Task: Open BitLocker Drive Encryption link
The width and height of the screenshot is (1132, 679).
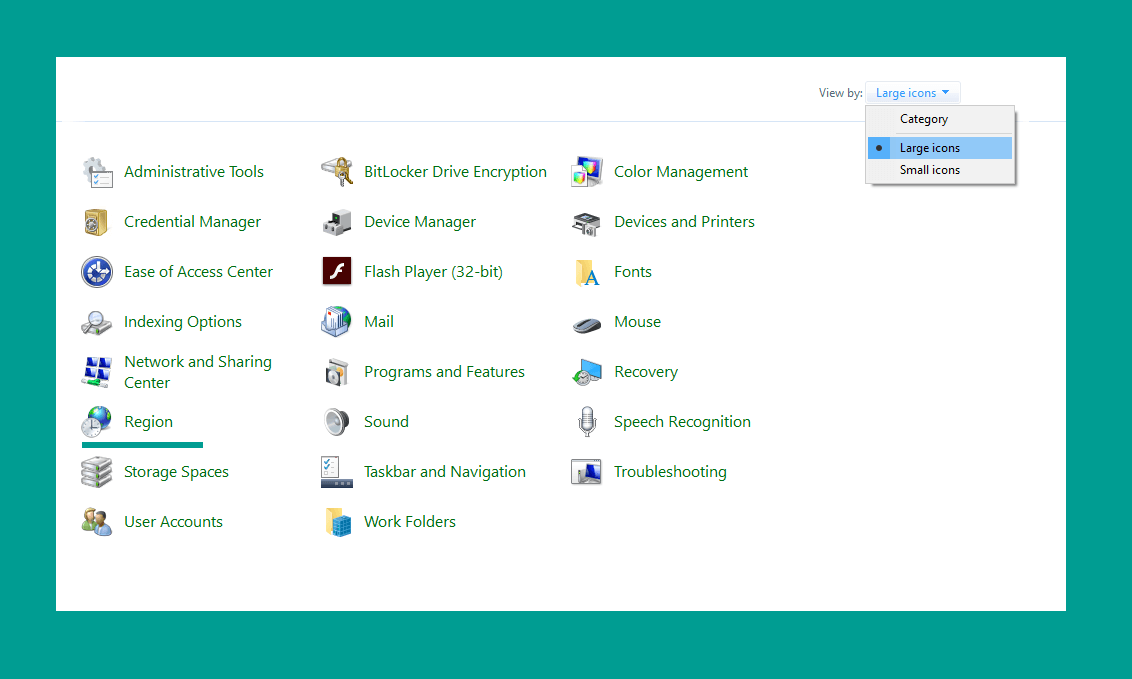Action: (455, 172)
